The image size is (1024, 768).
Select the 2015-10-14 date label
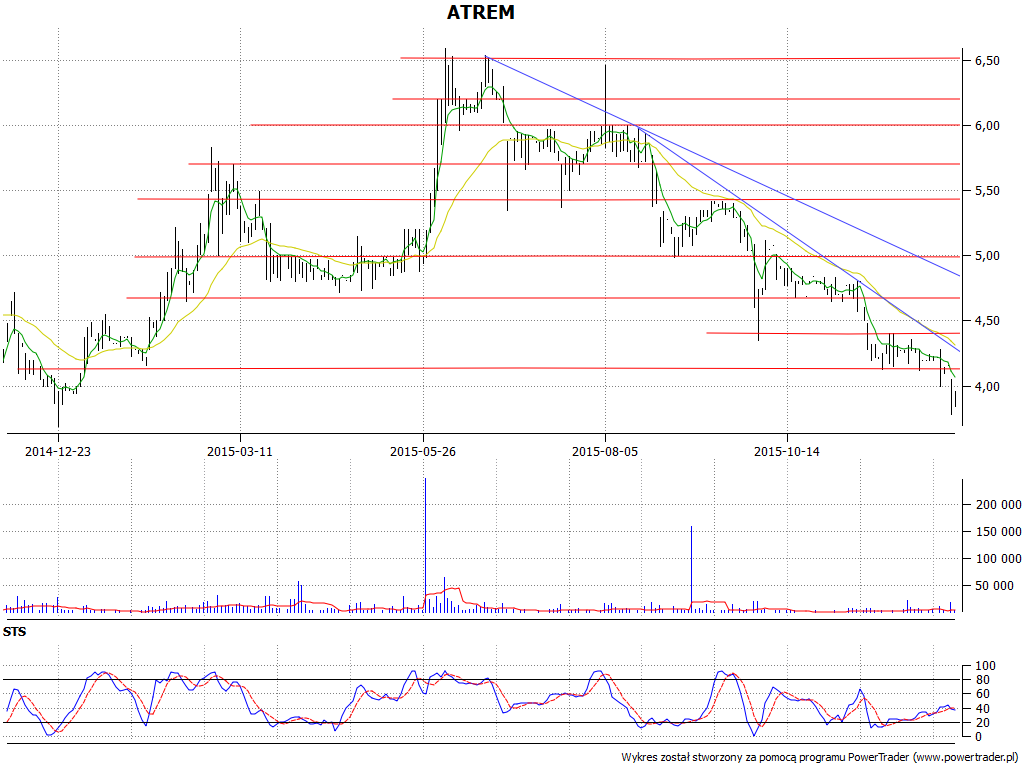tap(787, 451)
